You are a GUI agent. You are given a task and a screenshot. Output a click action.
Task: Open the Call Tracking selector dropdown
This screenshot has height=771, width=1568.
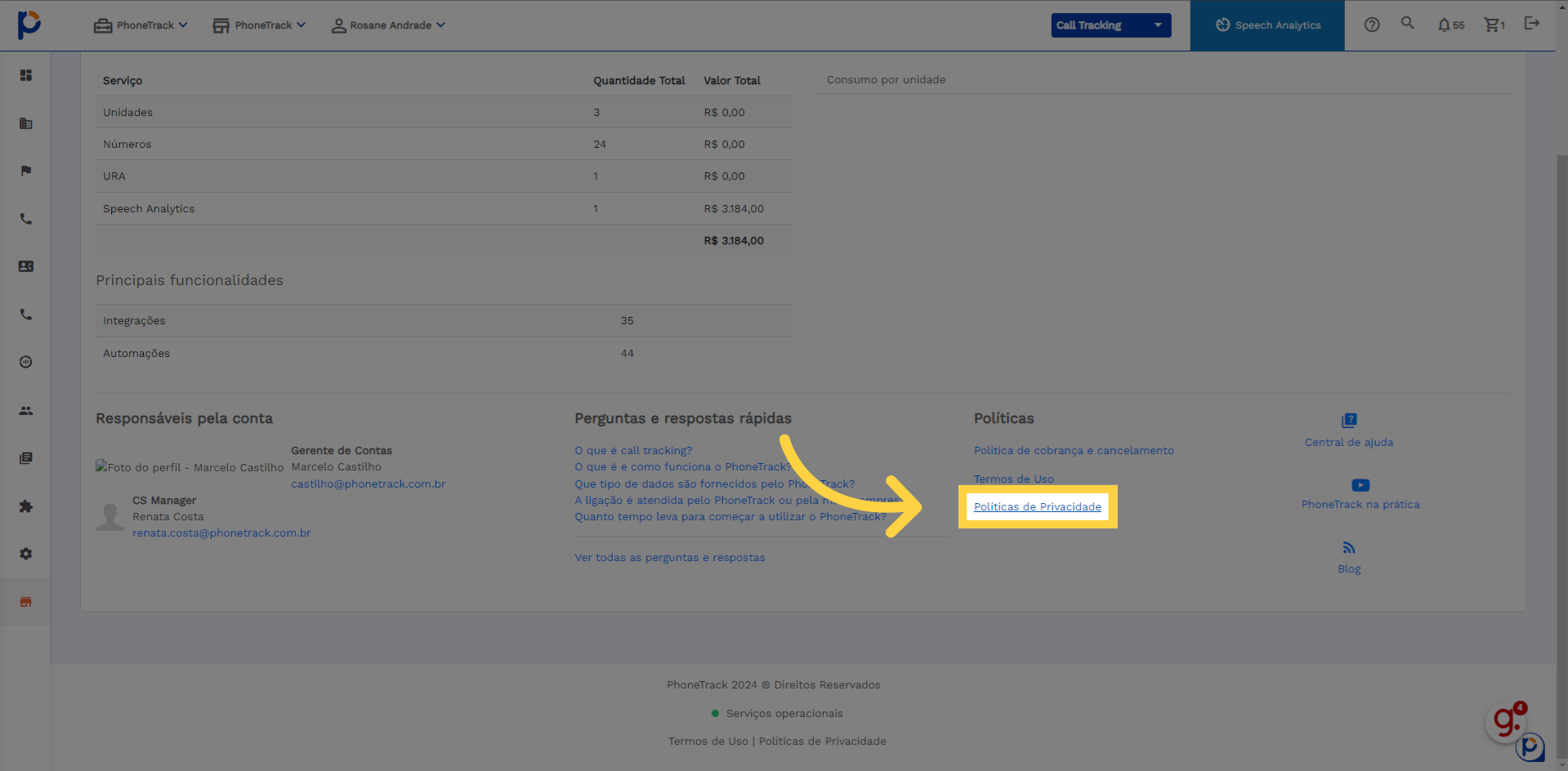pyautogui.click(x=1110, y=25)
